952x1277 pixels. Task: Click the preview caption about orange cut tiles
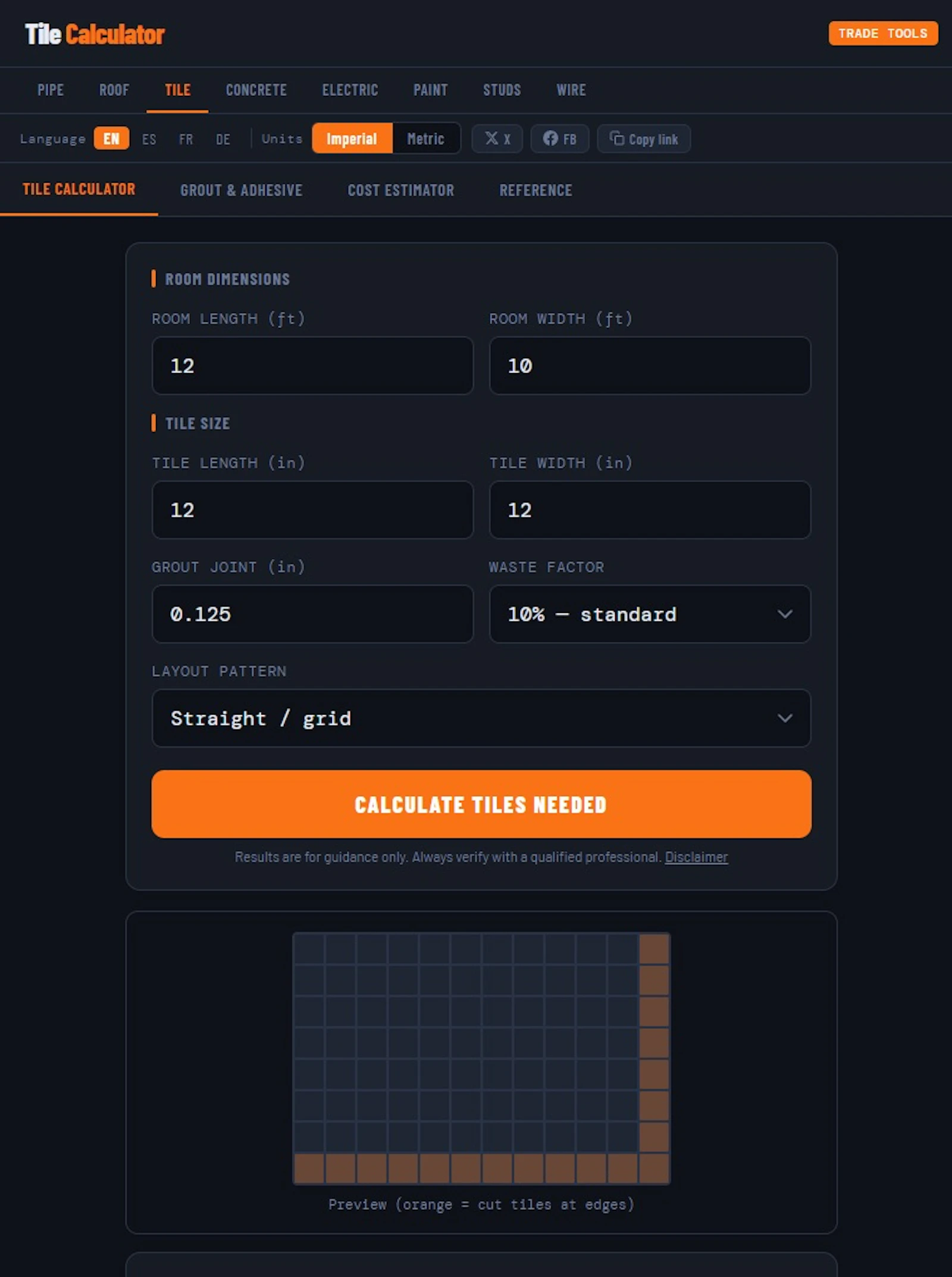[x=481, y=1204]
